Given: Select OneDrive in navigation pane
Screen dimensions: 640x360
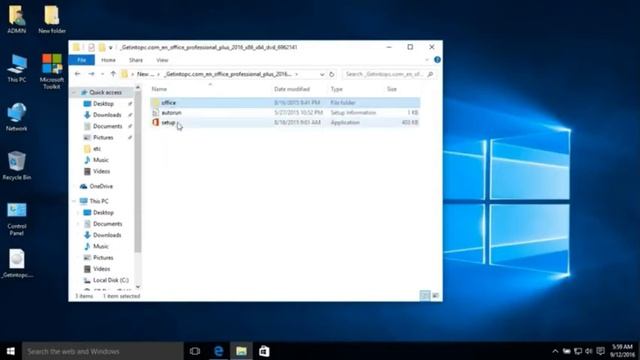Looking at the screenshot, I should 101,187.
